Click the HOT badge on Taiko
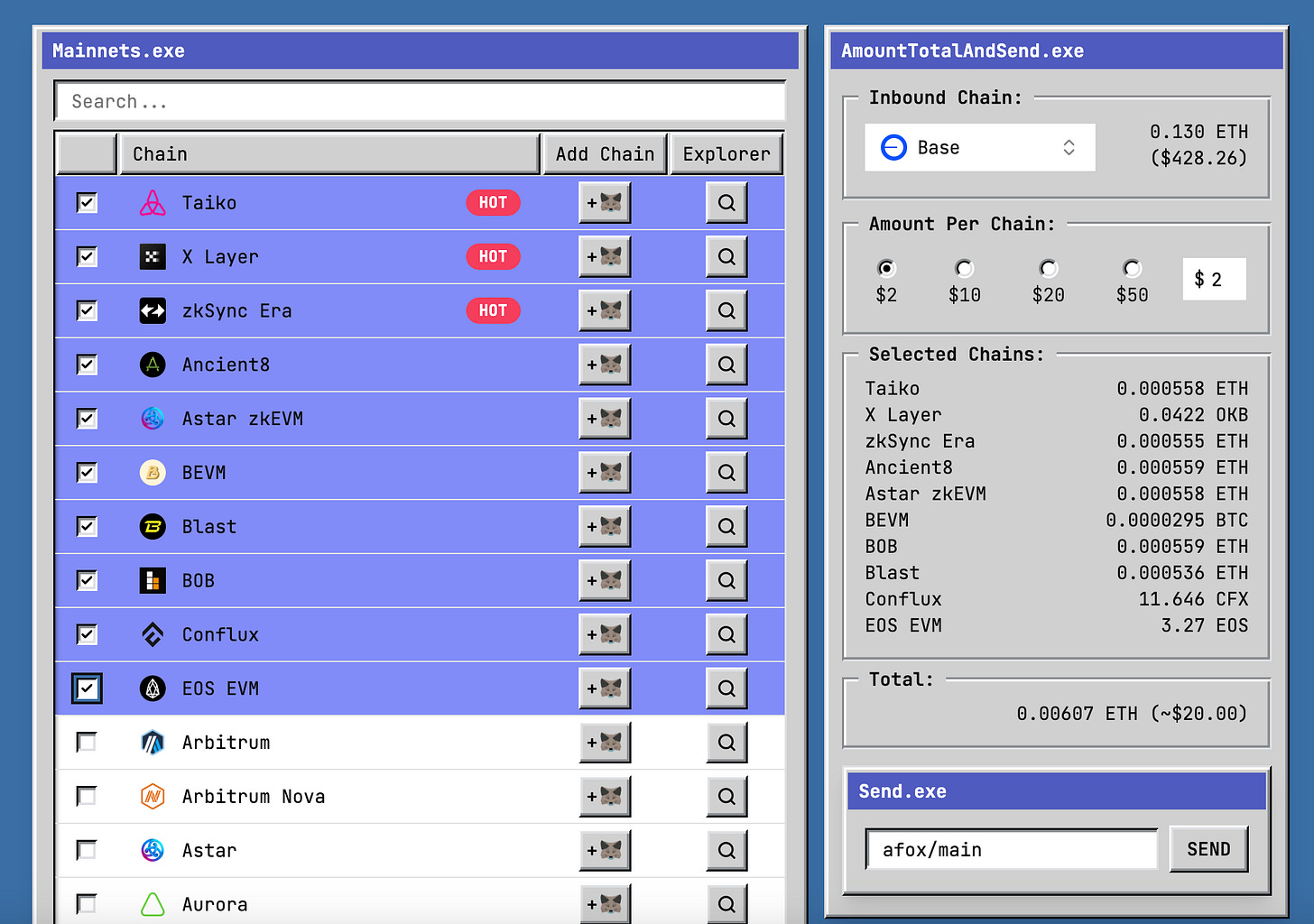 pyautogui.click(x=493, y=203)
